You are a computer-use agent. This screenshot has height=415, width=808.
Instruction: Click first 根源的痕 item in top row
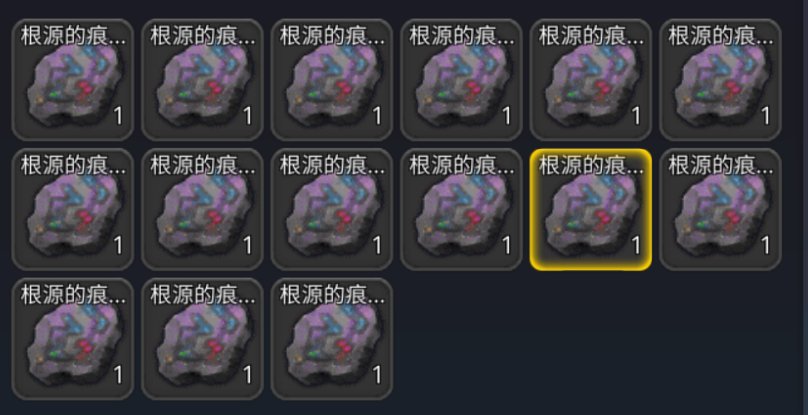73,80
